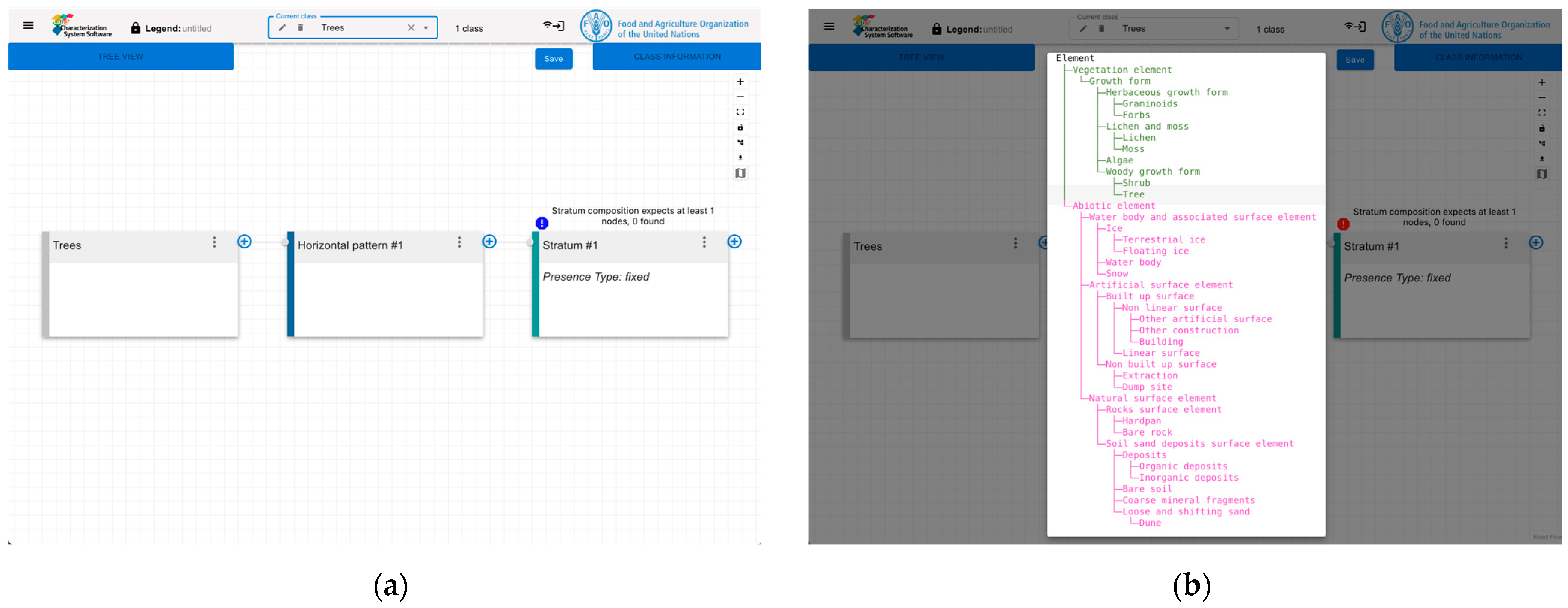Viewport: 1568px width, 608px height.
Task: Open Horizontal pattern #1 three-dot menu
Action: click(459, 242)
